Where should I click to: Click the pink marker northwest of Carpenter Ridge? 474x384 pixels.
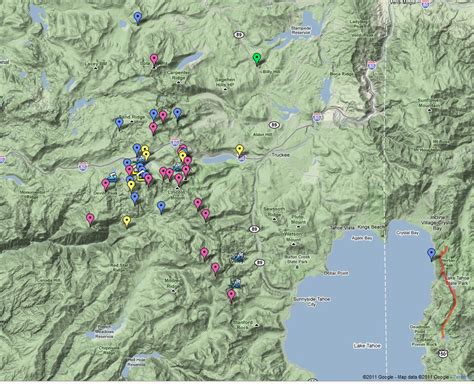pyautogui.click(x=154, y=60)
